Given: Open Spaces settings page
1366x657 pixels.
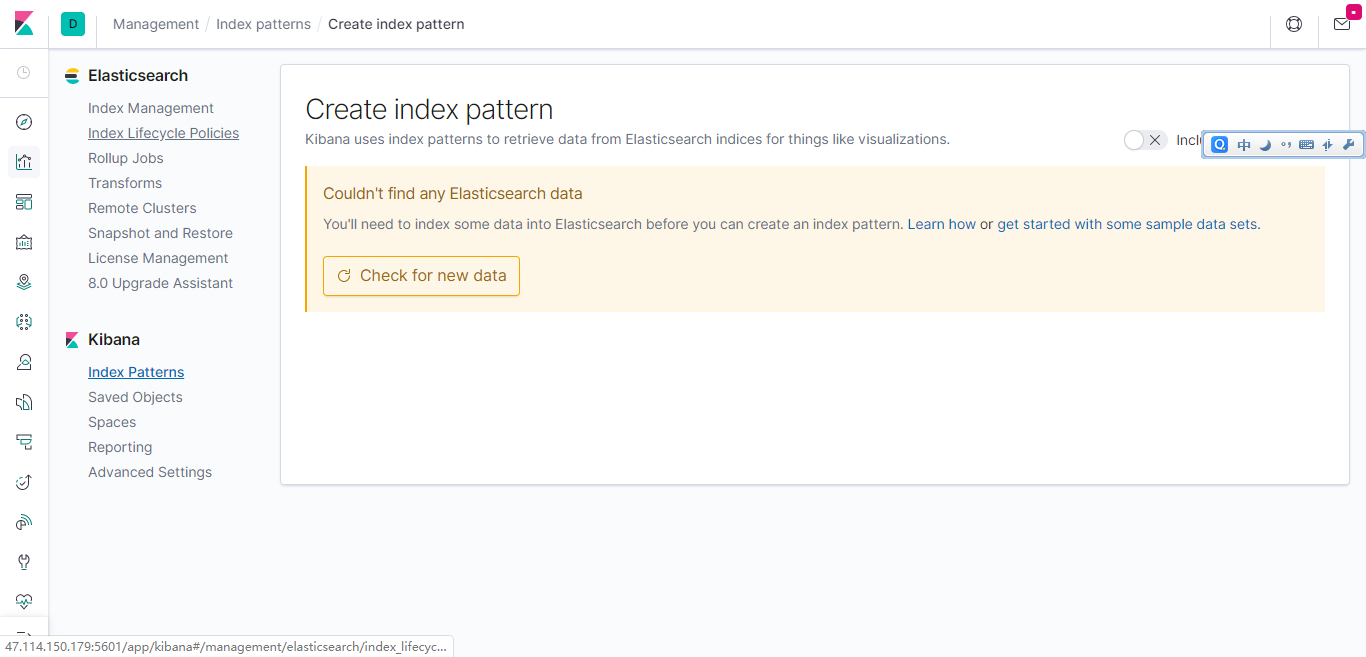Looking at the screenshot, I should pyautogui.click(x=112, y=422).
